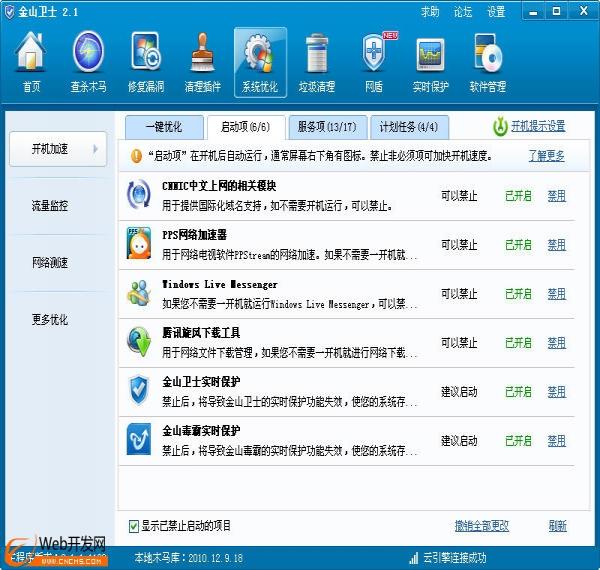Screen dimensions: 600x570
Task: Toggle 显示已禁止启动的项目 checkbox
Action: pos(135,526)
